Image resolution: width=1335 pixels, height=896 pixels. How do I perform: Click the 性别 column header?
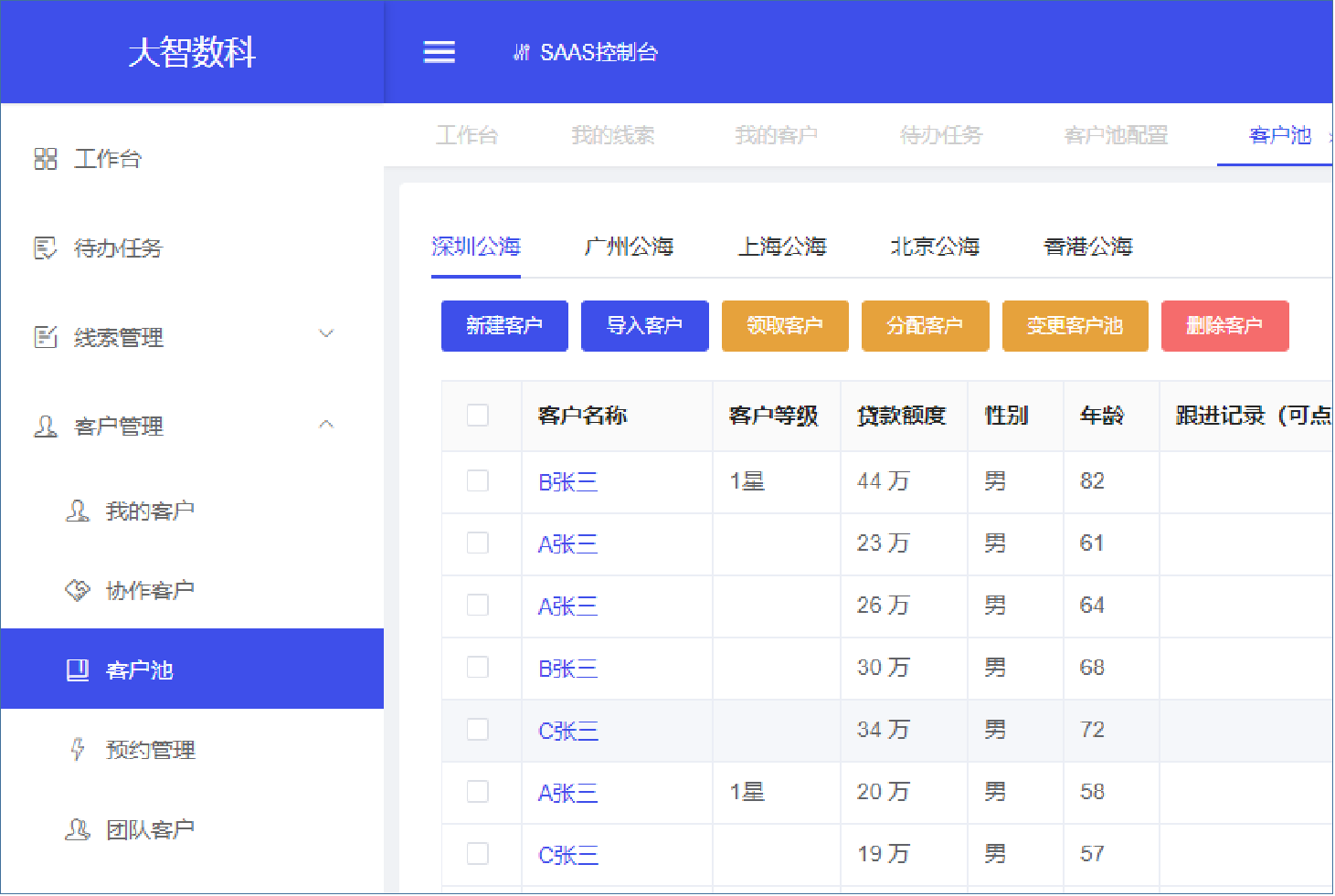(x=1006, y=416)
